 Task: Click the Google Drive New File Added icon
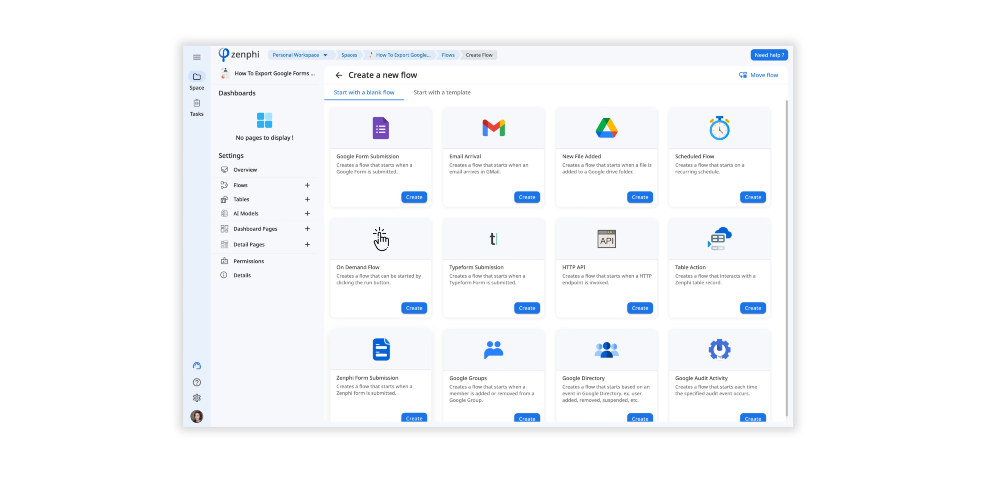click(x=606, y=128)
